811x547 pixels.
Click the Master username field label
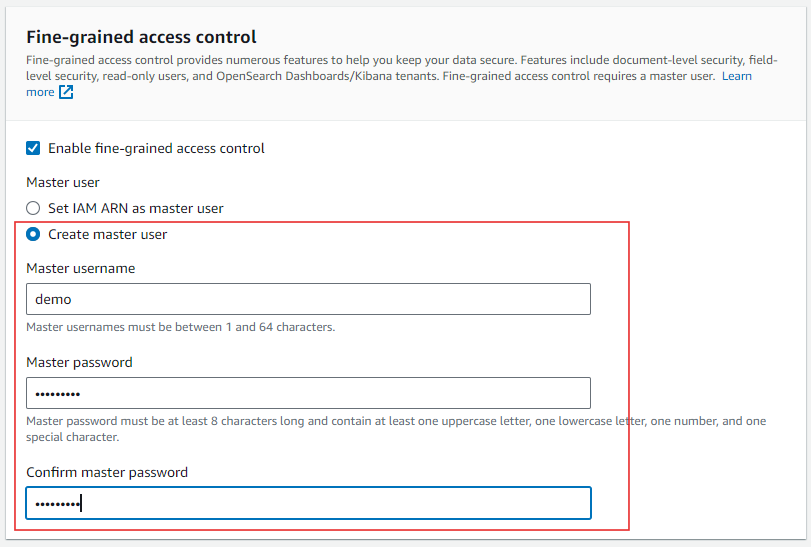[80, 268]
